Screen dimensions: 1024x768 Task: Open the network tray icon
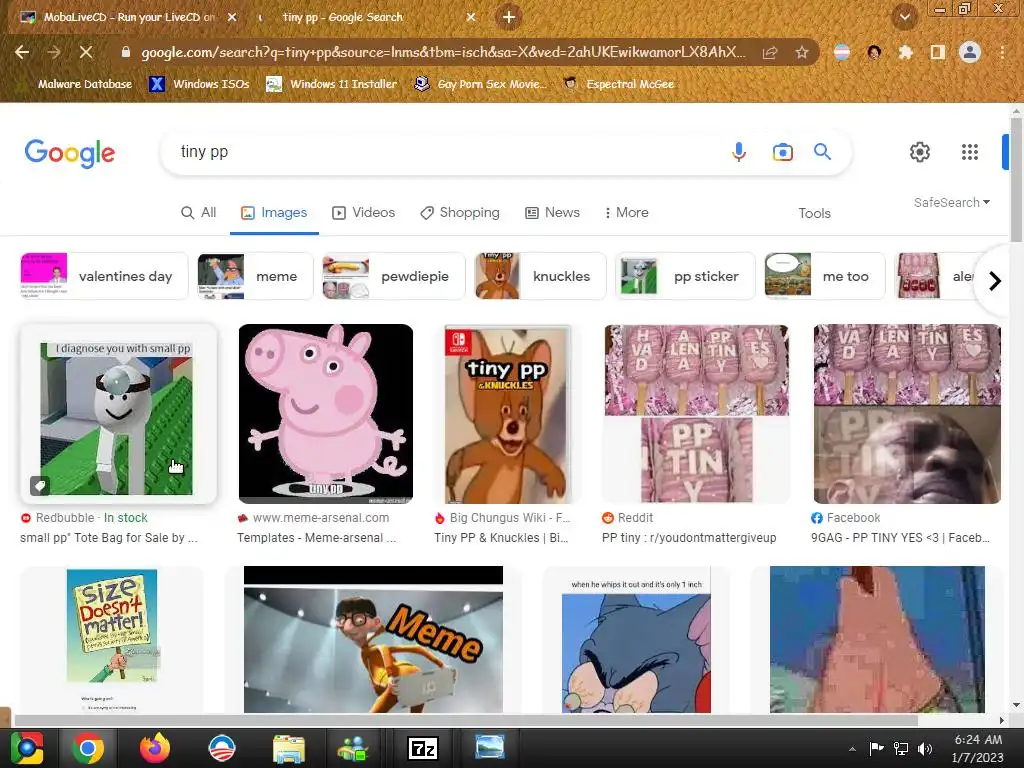901,749
